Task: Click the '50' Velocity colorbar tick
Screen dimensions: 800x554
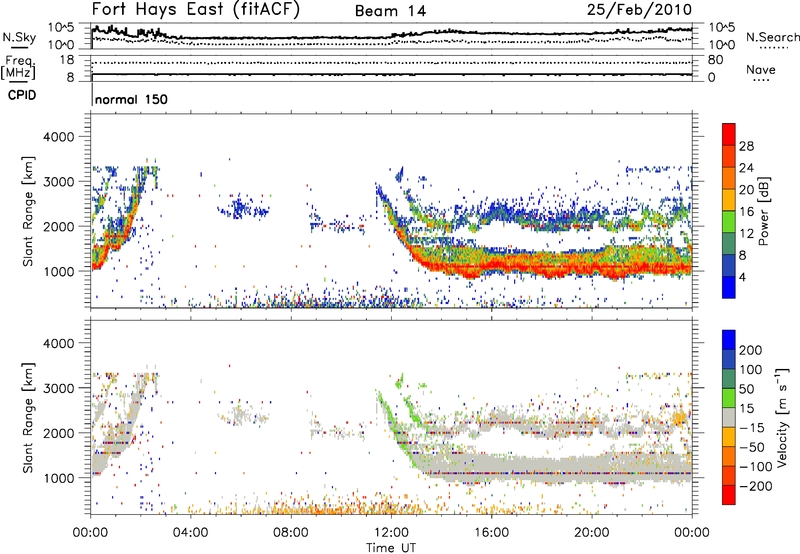Action: (x=746, y=389)
